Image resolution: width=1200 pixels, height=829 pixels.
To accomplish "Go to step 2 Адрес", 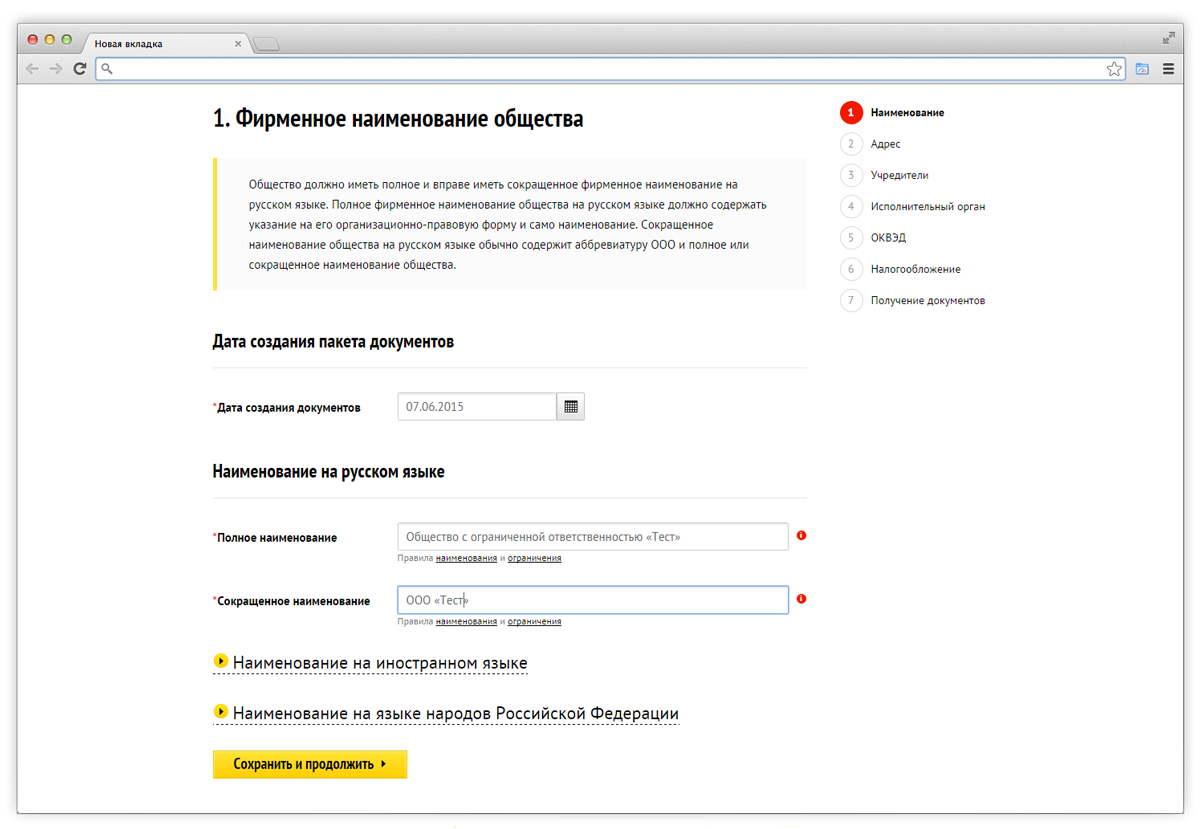I will pos(870,144).
